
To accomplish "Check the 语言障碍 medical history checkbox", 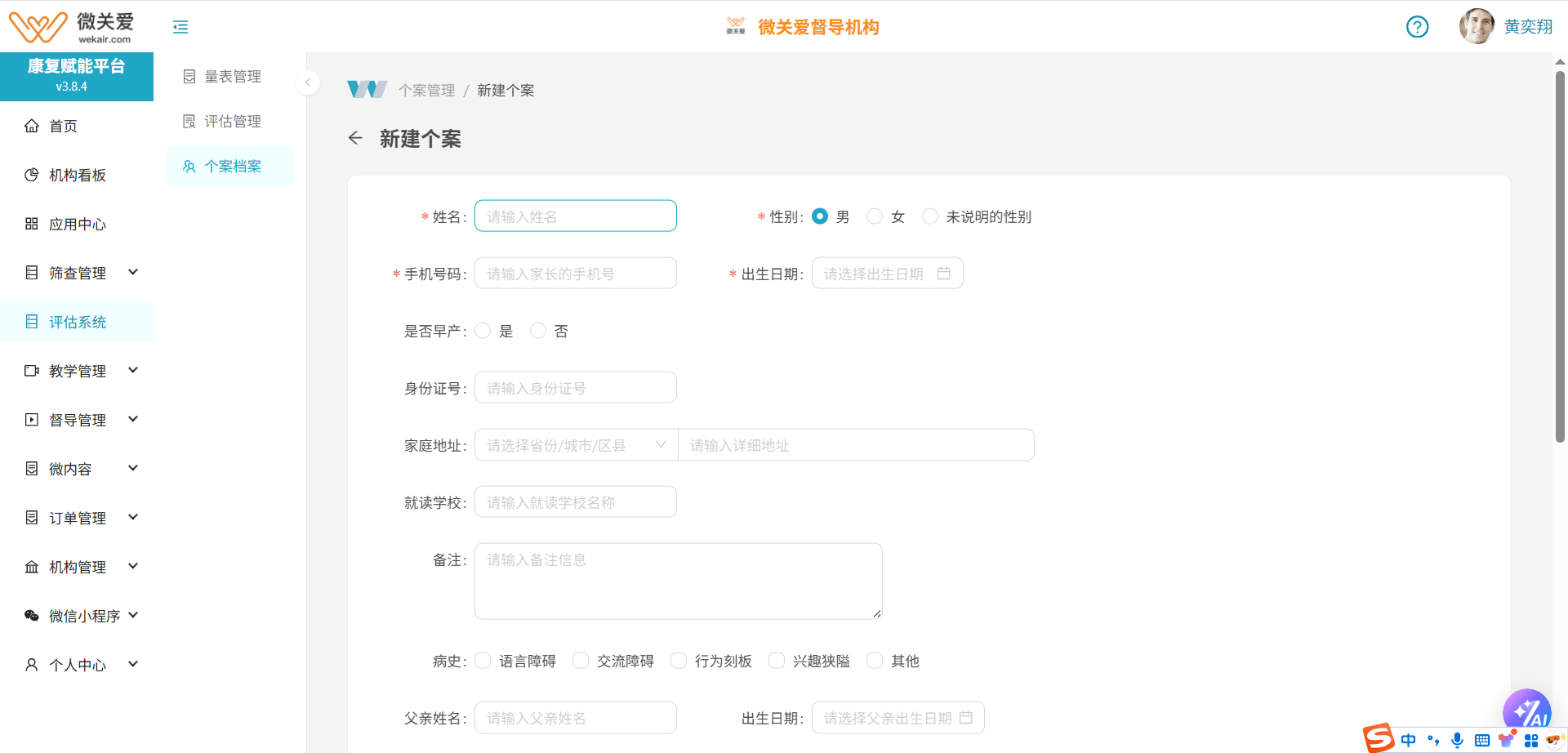I will [483, 660].
